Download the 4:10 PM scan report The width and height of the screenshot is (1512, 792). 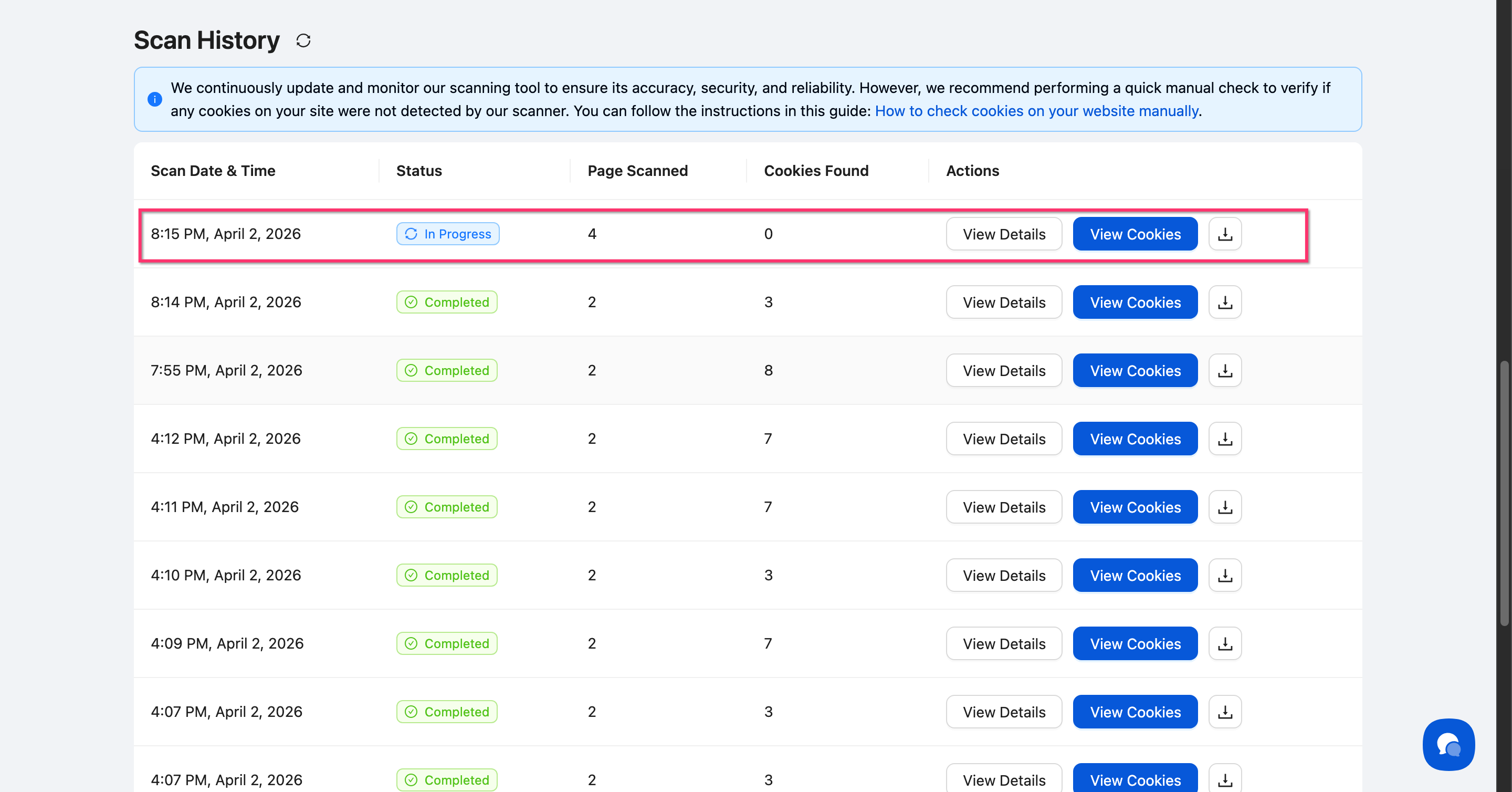[x=1224, y=575]
